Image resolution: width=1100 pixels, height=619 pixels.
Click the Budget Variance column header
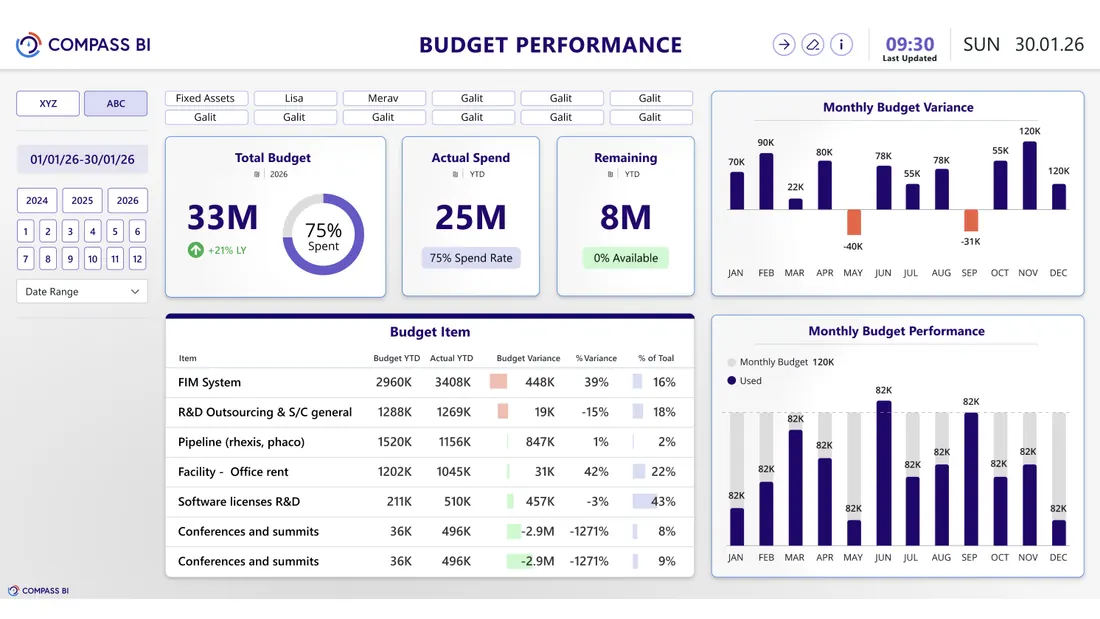[x=528, y=358]
